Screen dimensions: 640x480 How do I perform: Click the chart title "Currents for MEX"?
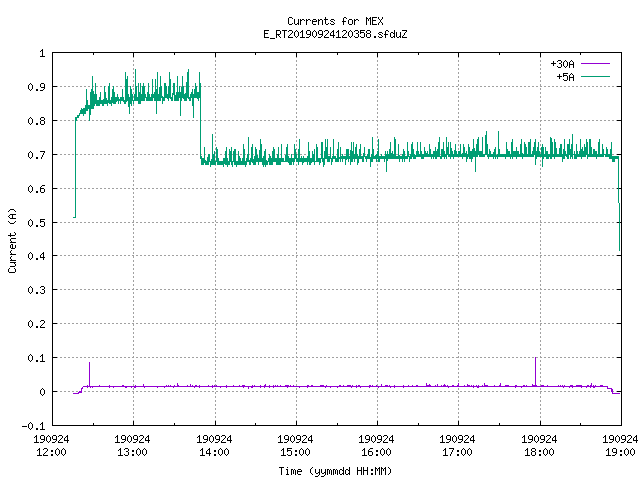click(x=335, y=21)
